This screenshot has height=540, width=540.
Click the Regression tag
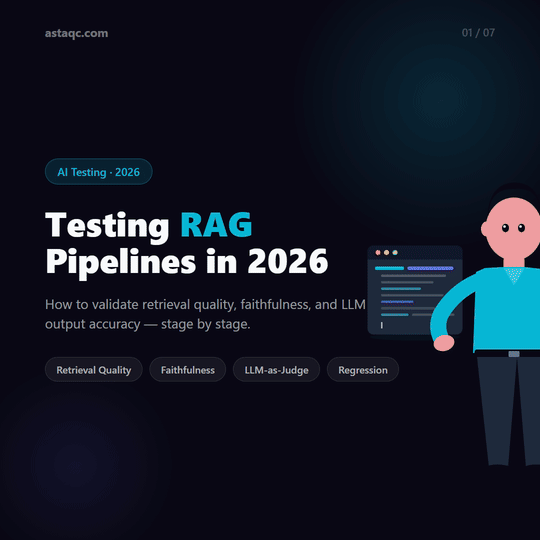tap(363, 370)
